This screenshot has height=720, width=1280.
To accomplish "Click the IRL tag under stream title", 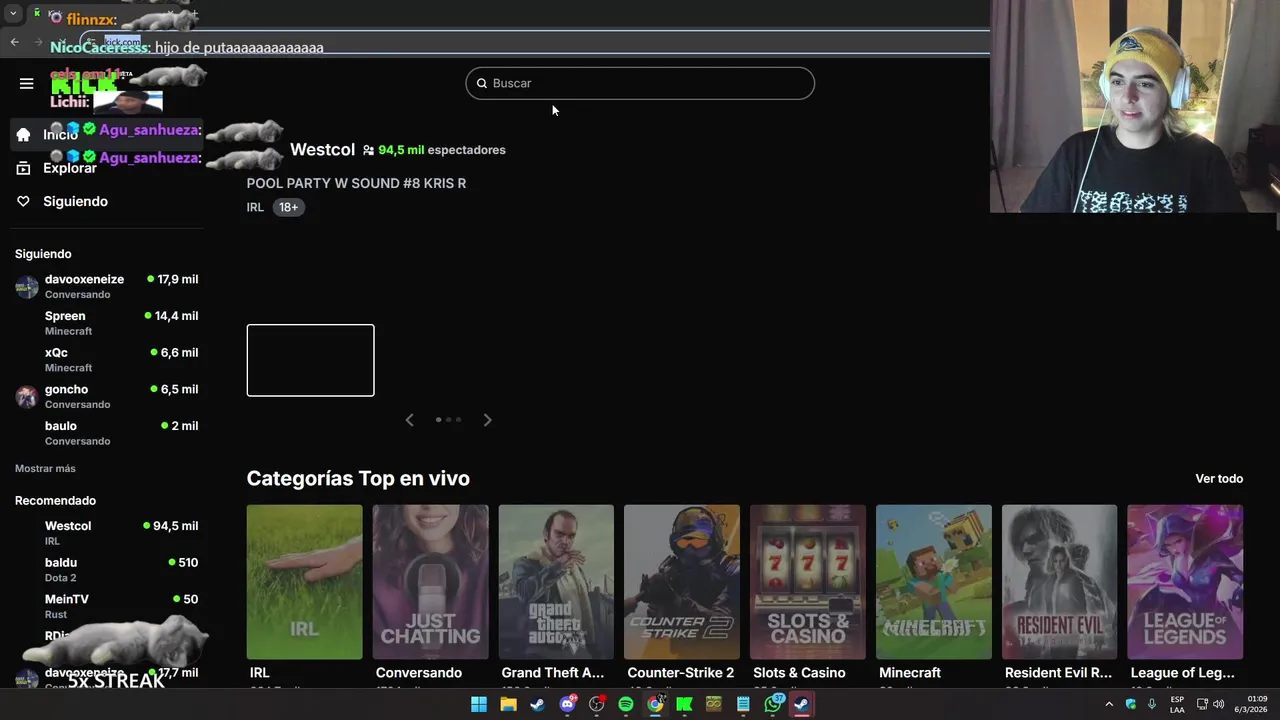I will [255, 207].
